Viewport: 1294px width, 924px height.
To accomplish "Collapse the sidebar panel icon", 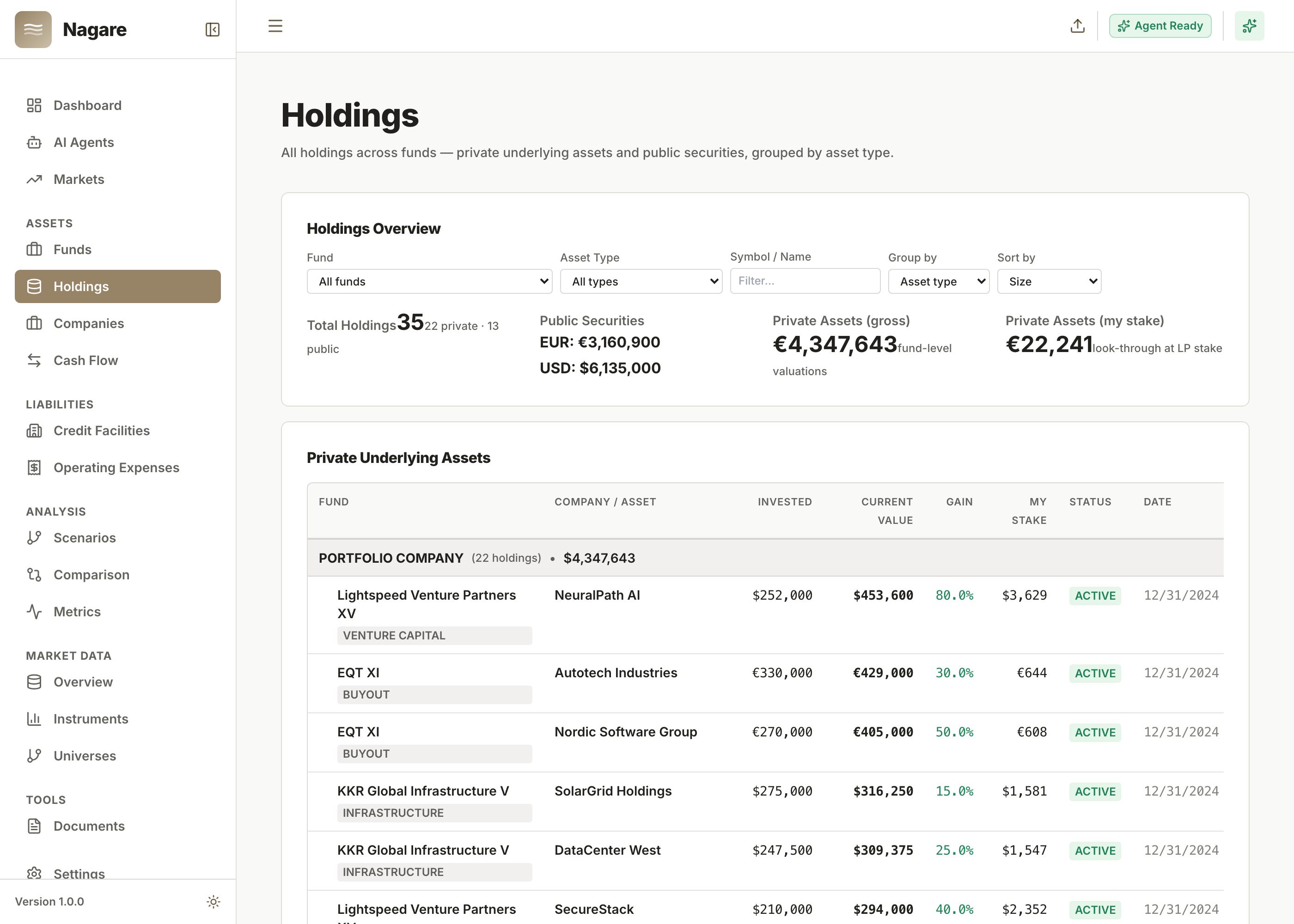I will point(212,30).
